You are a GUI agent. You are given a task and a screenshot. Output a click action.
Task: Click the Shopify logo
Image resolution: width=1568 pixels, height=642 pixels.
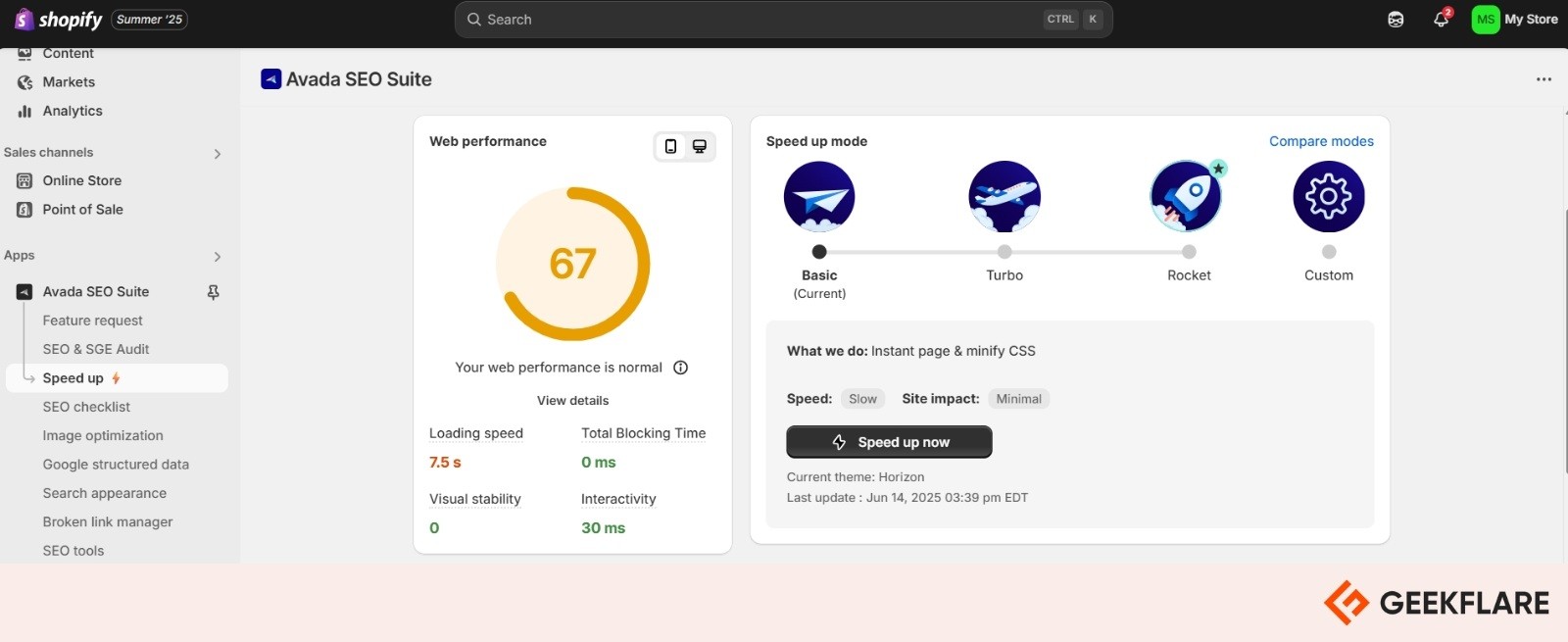(x=58, y=20)
